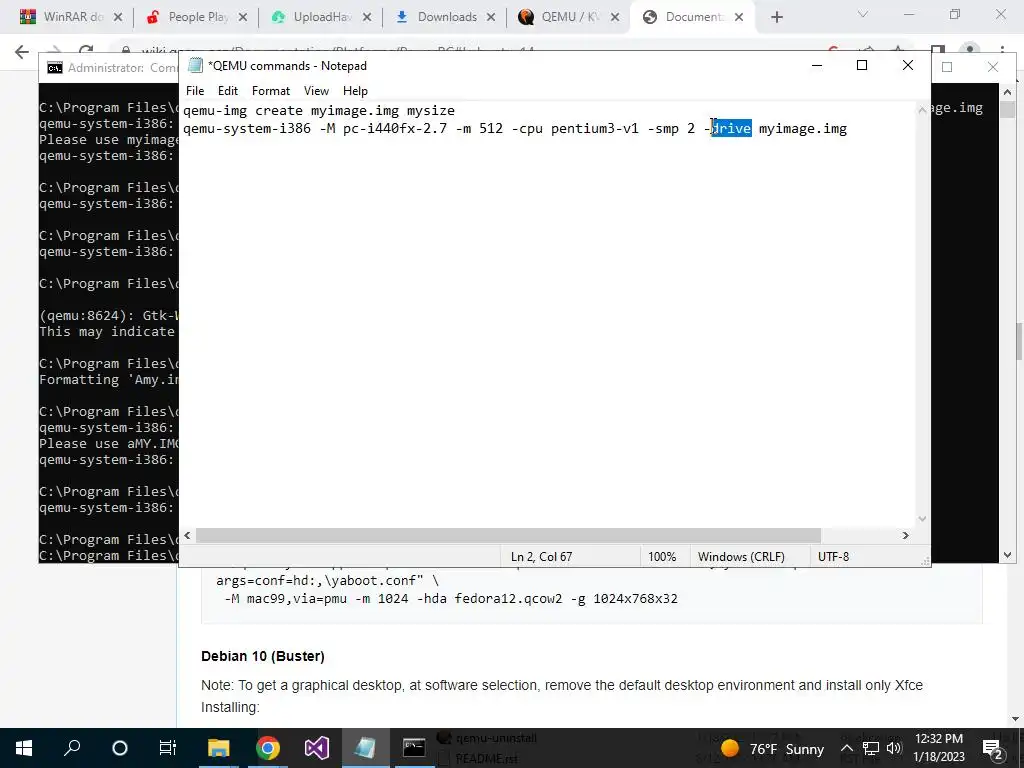This screenshot has width=1024, height=768.
Task: Open Chrome tab search chevron
Action: [x=863, y=14]
